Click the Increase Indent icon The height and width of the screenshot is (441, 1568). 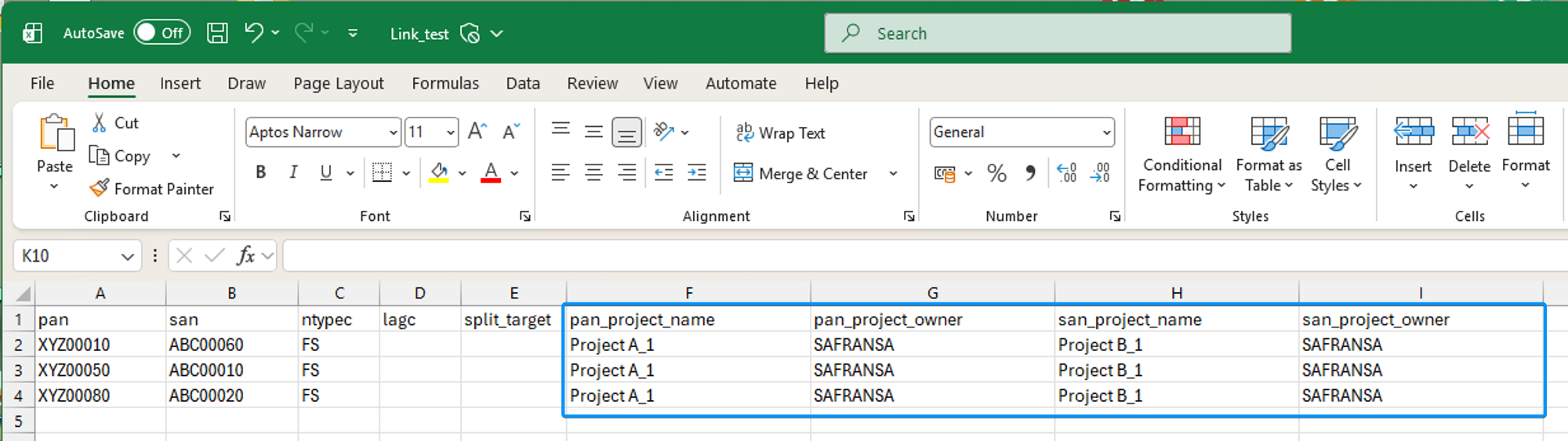[697, 173]
